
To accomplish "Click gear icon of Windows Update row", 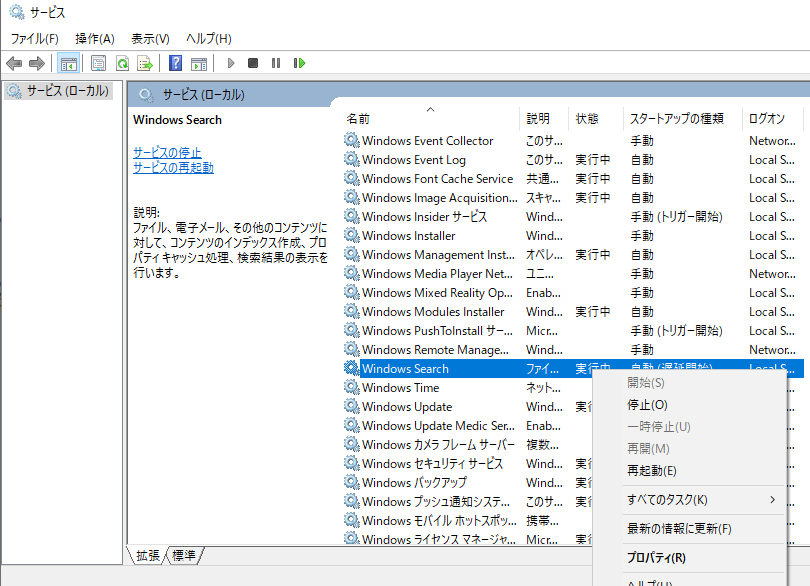I will coord(352,406).
